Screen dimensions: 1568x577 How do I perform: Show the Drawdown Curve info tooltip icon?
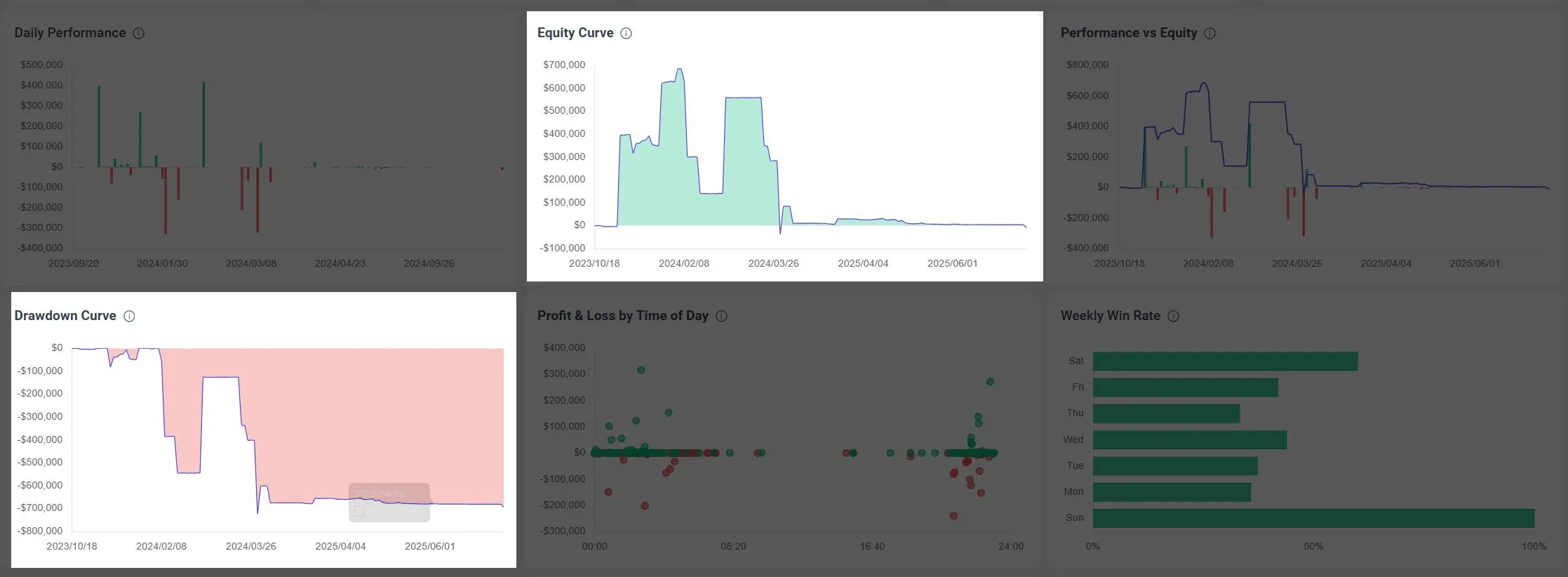[129, 316]
